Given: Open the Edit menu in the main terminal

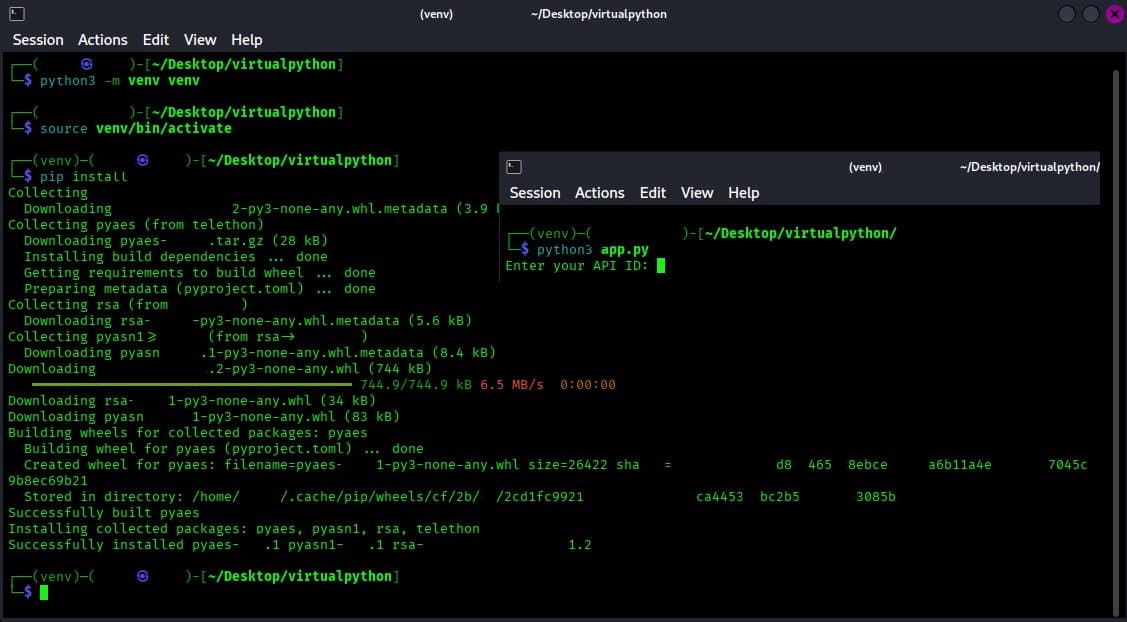Looking at the screenshot, I should tap(155, 40).
